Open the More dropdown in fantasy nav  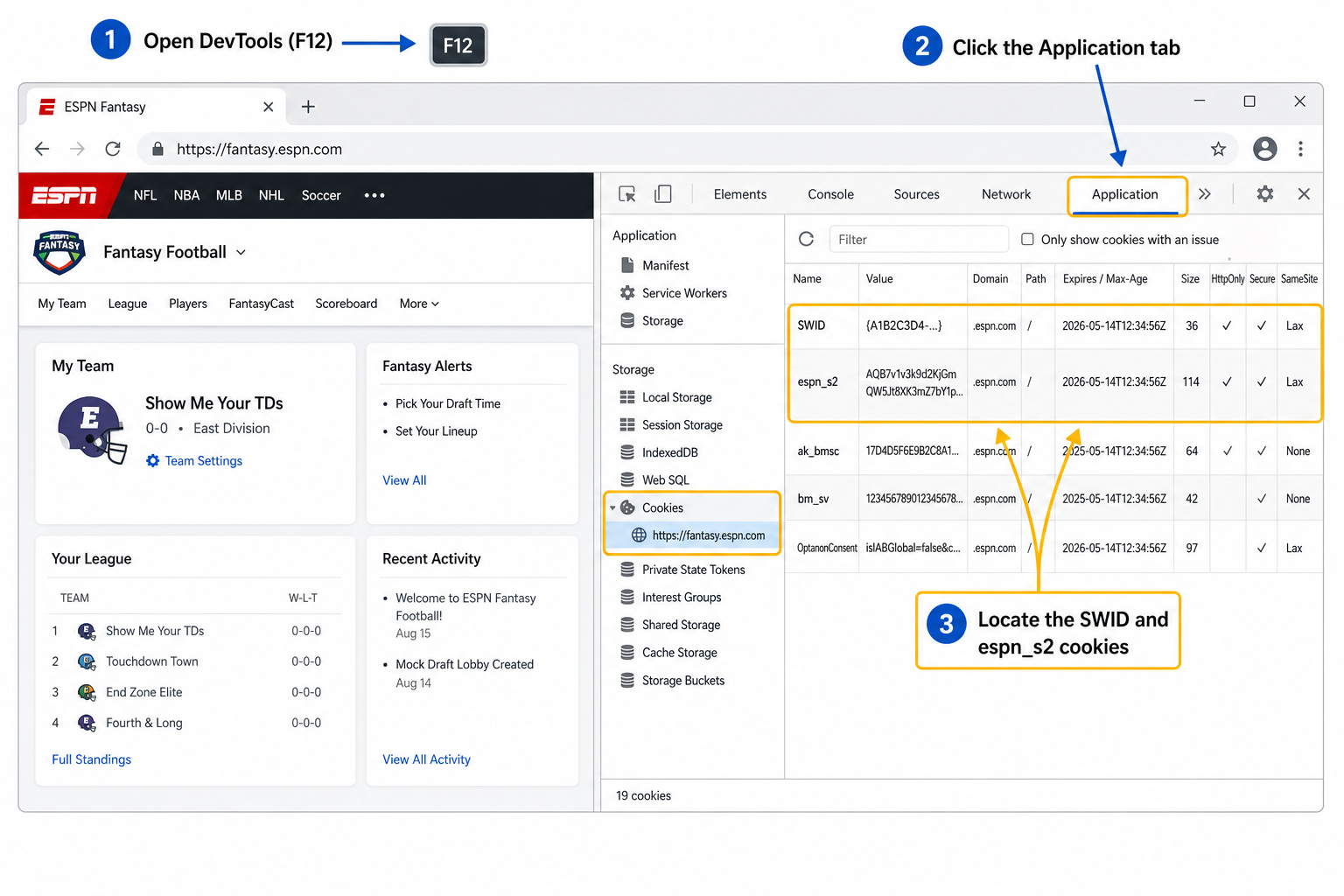tap(419, 304)
